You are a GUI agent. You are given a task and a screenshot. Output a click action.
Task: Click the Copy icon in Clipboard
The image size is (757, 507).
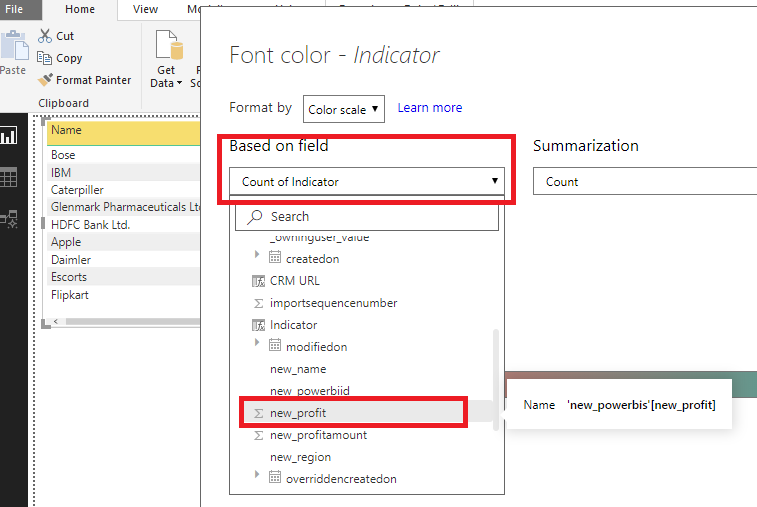pos(45,58)
